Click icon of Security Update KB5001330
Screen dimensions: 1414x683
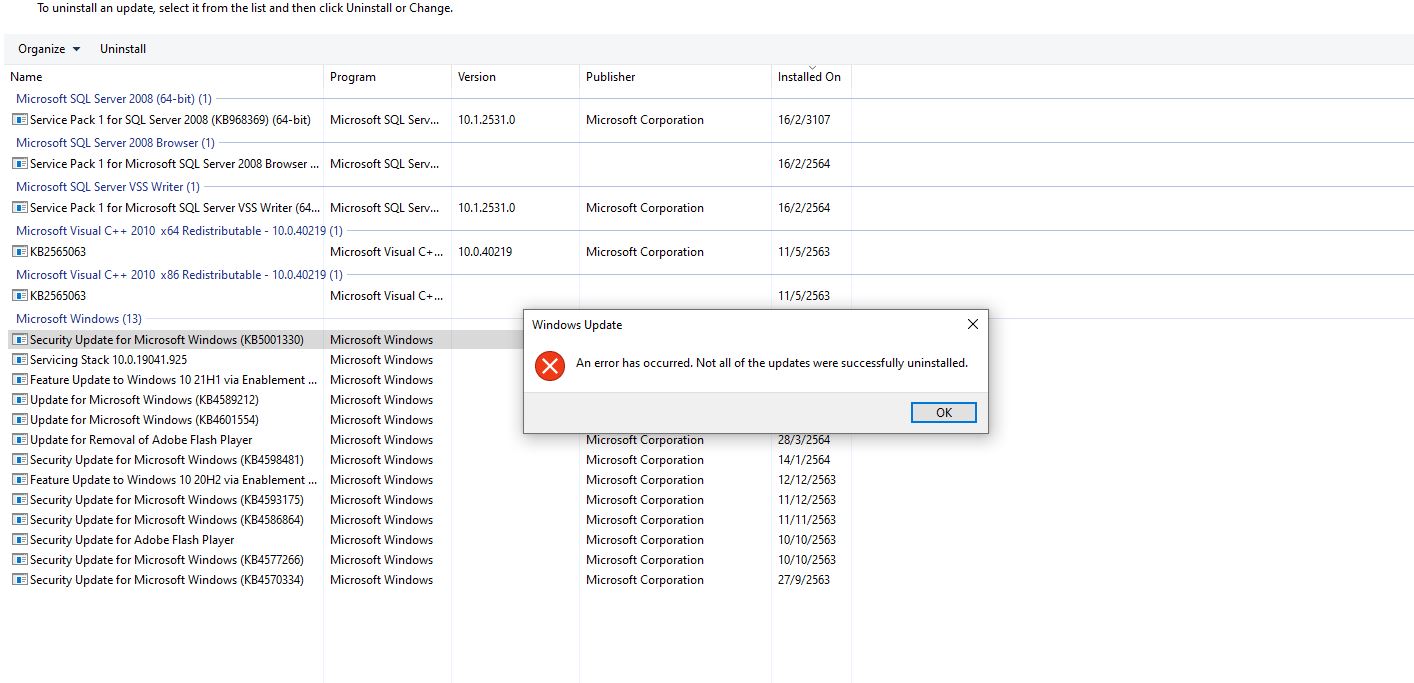pos(20,340)
